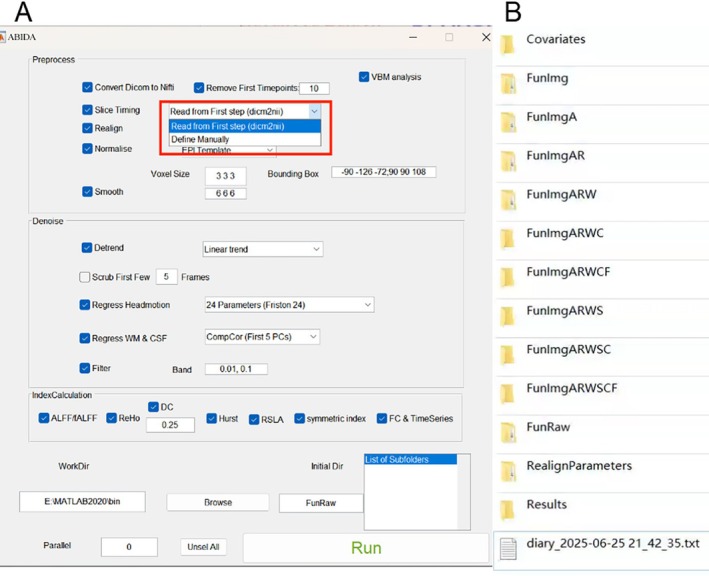Select the diary text file icon
Image resolution: width=709 pixels, height=576 pixels.
click(x=508, y=549)
